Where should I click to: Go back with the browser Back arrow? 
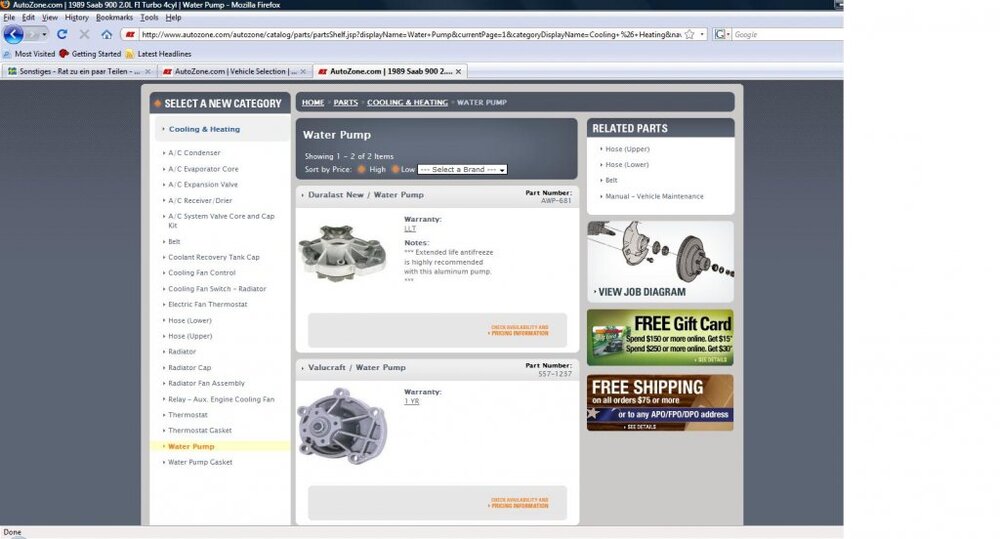[13, 34]
